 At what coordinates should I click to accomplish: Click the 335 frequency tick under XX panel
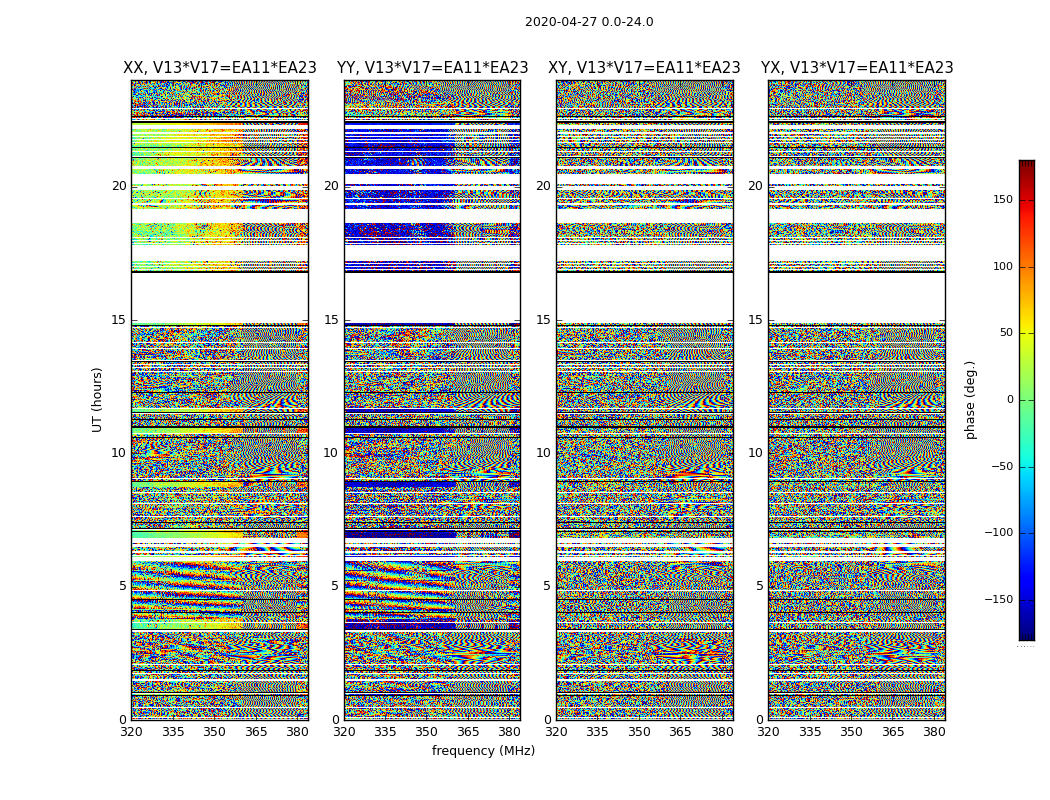[x=173, y=732]
